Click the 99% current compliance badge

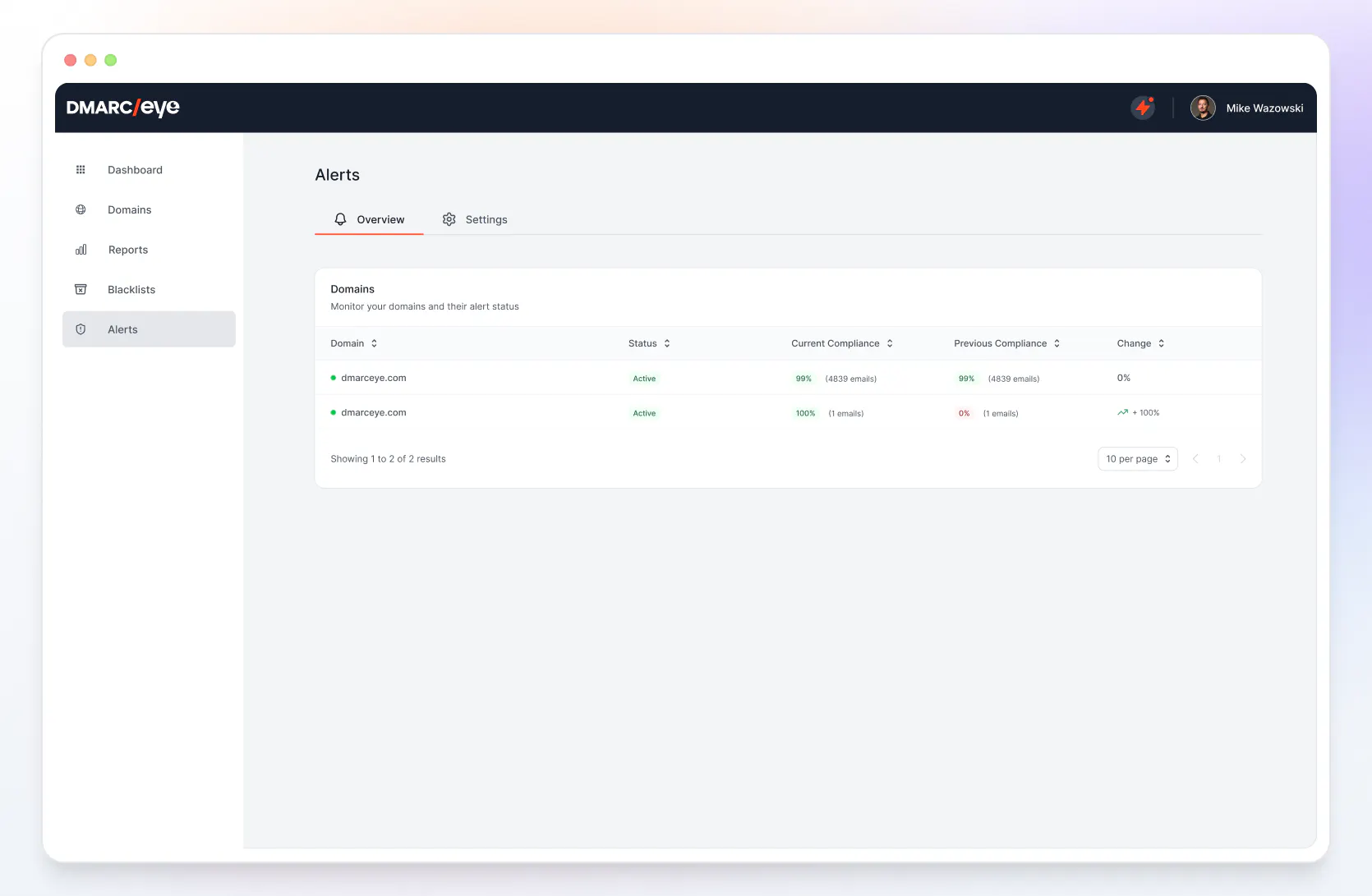pos(803,379)
